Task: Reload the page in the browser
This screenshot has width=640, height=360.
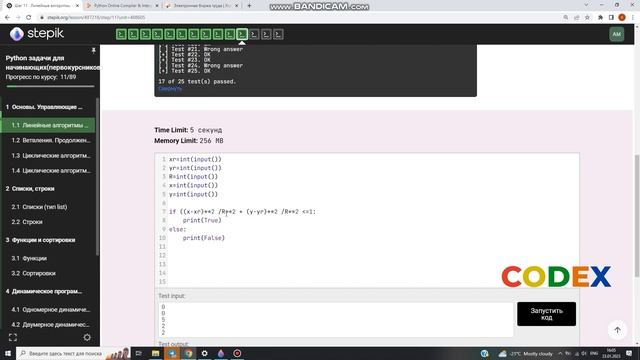Action: [29, 18]
